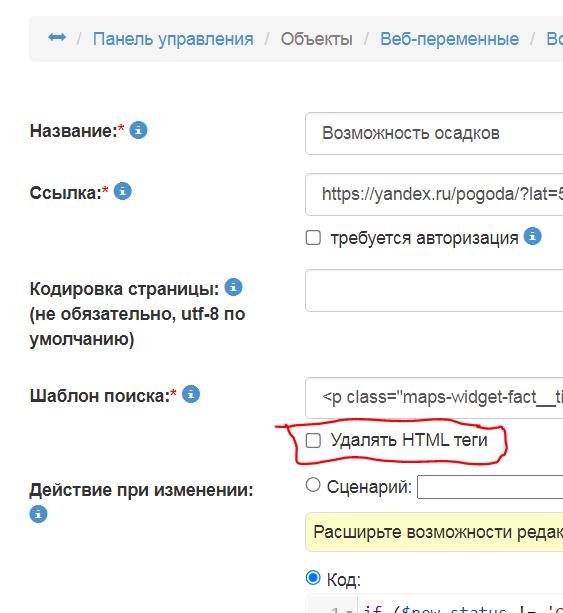Viewport: 563px width, 613px height.
Task: Select the Сценарий radio button
Action: [313, 485]
